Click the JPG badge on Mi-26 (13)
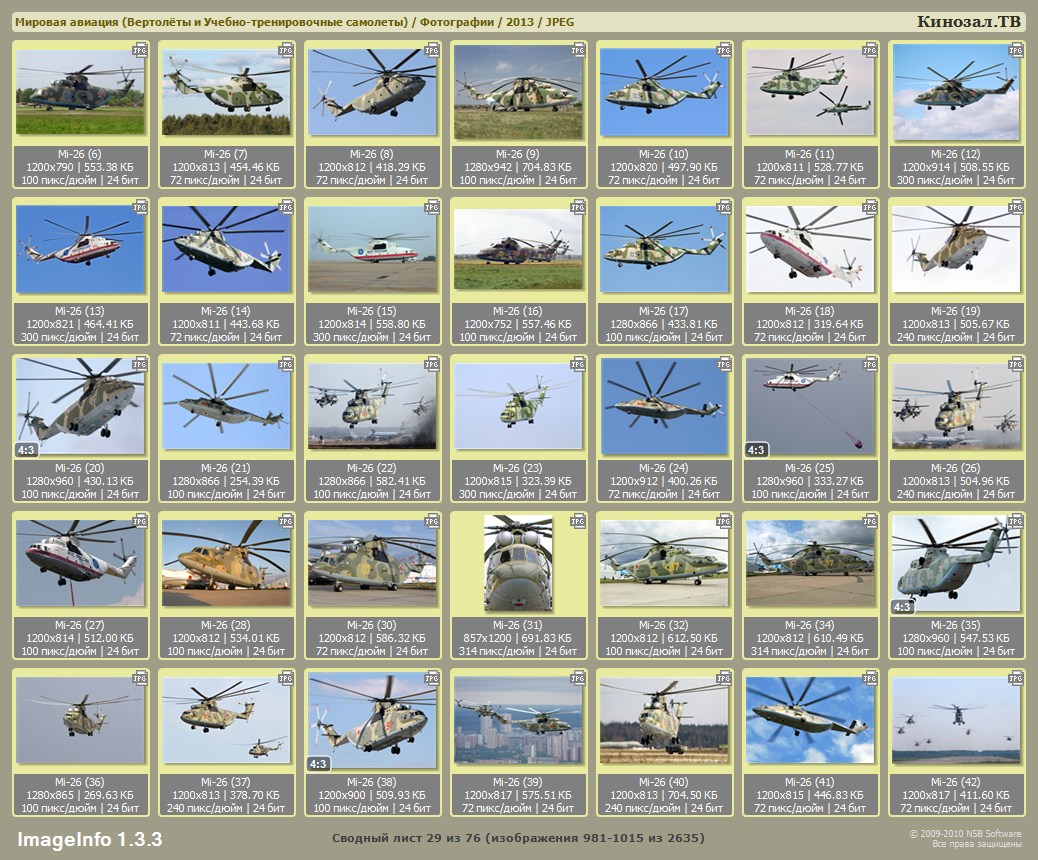This screenshot has width=1038, height=860. click(140, 207)
